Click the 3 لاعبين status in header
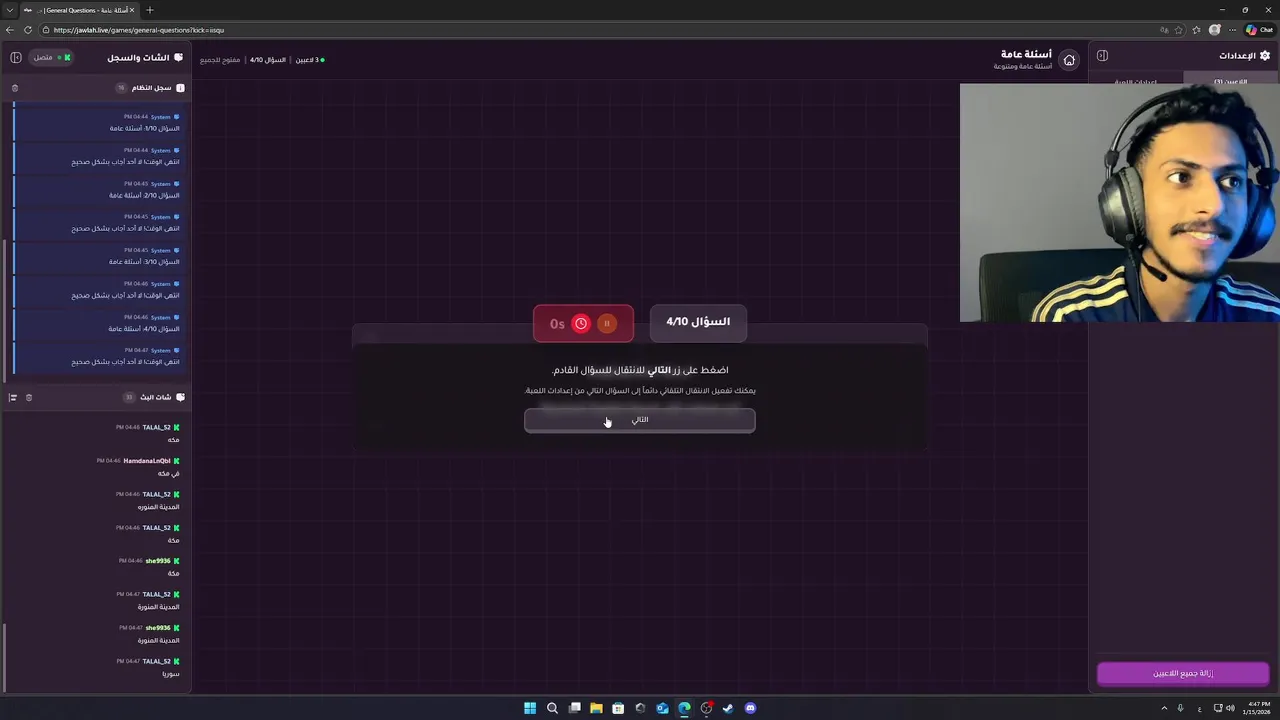1280x720 pixels. pos(308,60)
